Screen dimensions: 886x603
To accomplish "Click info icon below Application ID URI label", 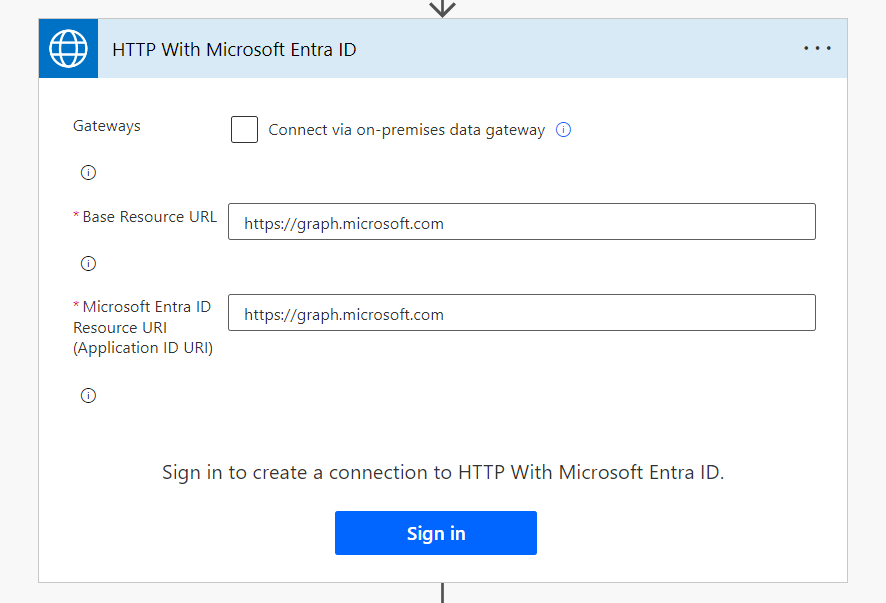I will point(88,395).
